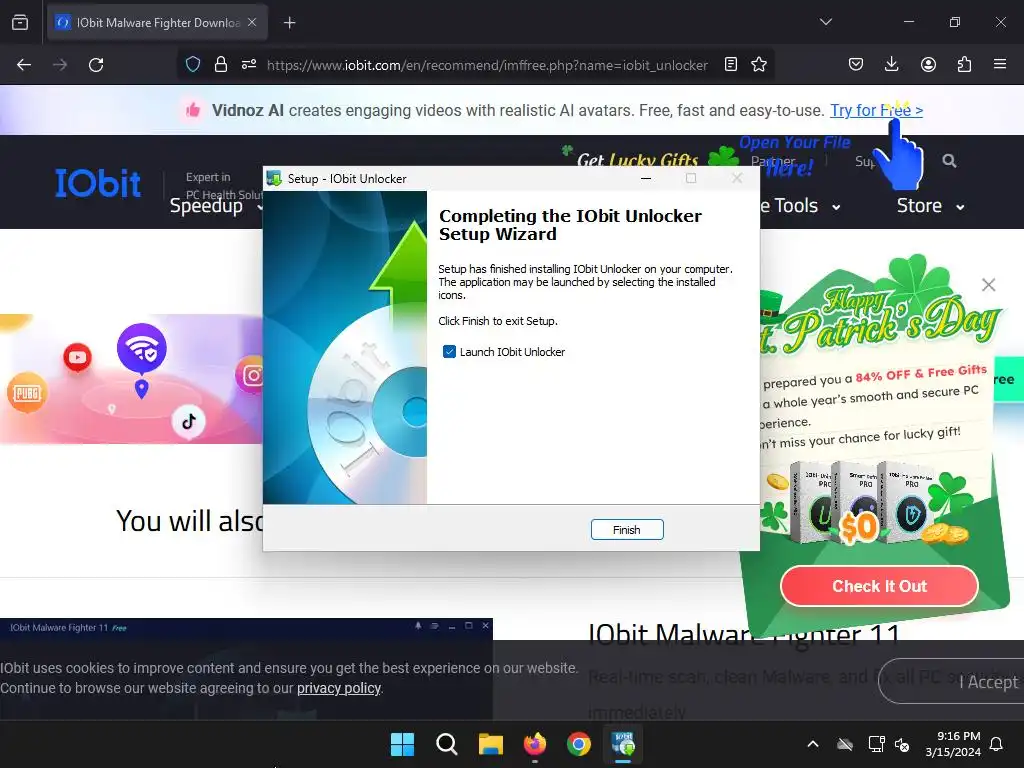The height and width of the screenshot is (768, 1024).
Task: Open the Firefox hamburger menu
Action: pos(999,65)
